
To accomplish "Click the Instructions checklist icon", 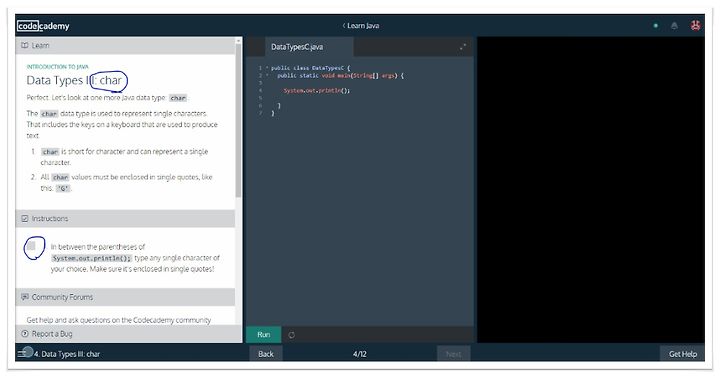I will [25, 219].
